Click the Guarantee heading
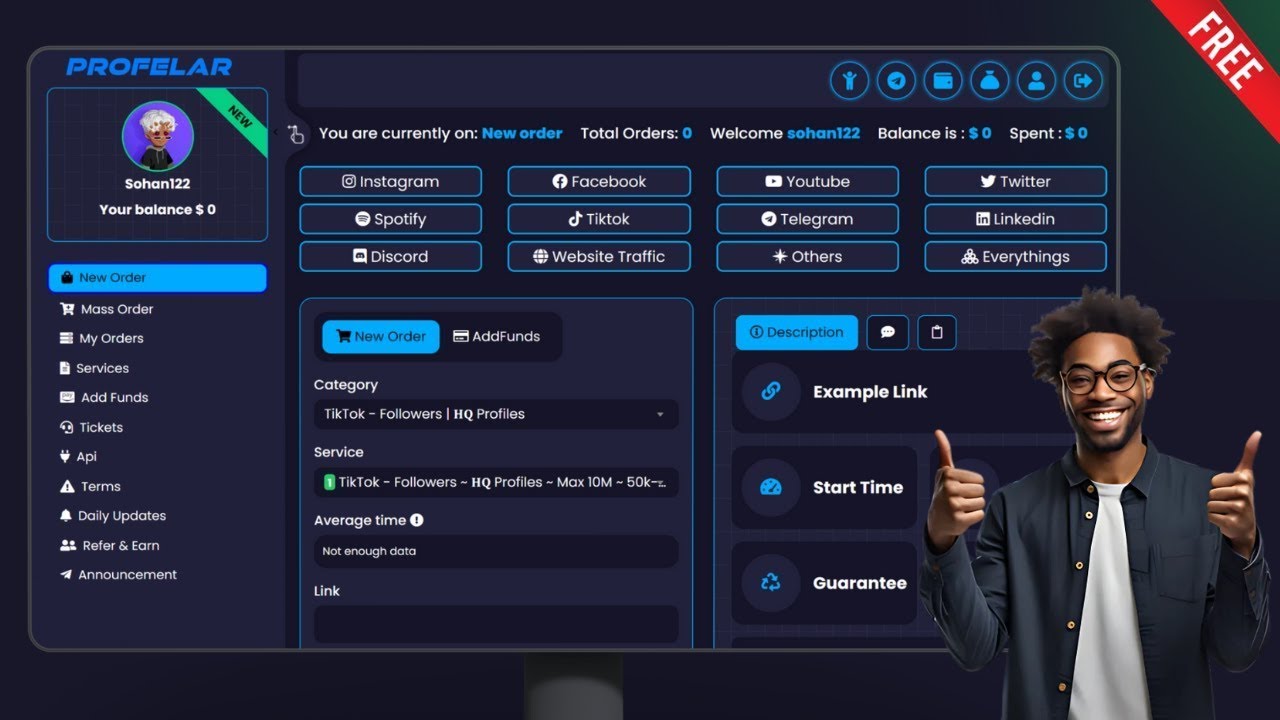This screenshot has width=1280, height=720. [x=860, y=583]
